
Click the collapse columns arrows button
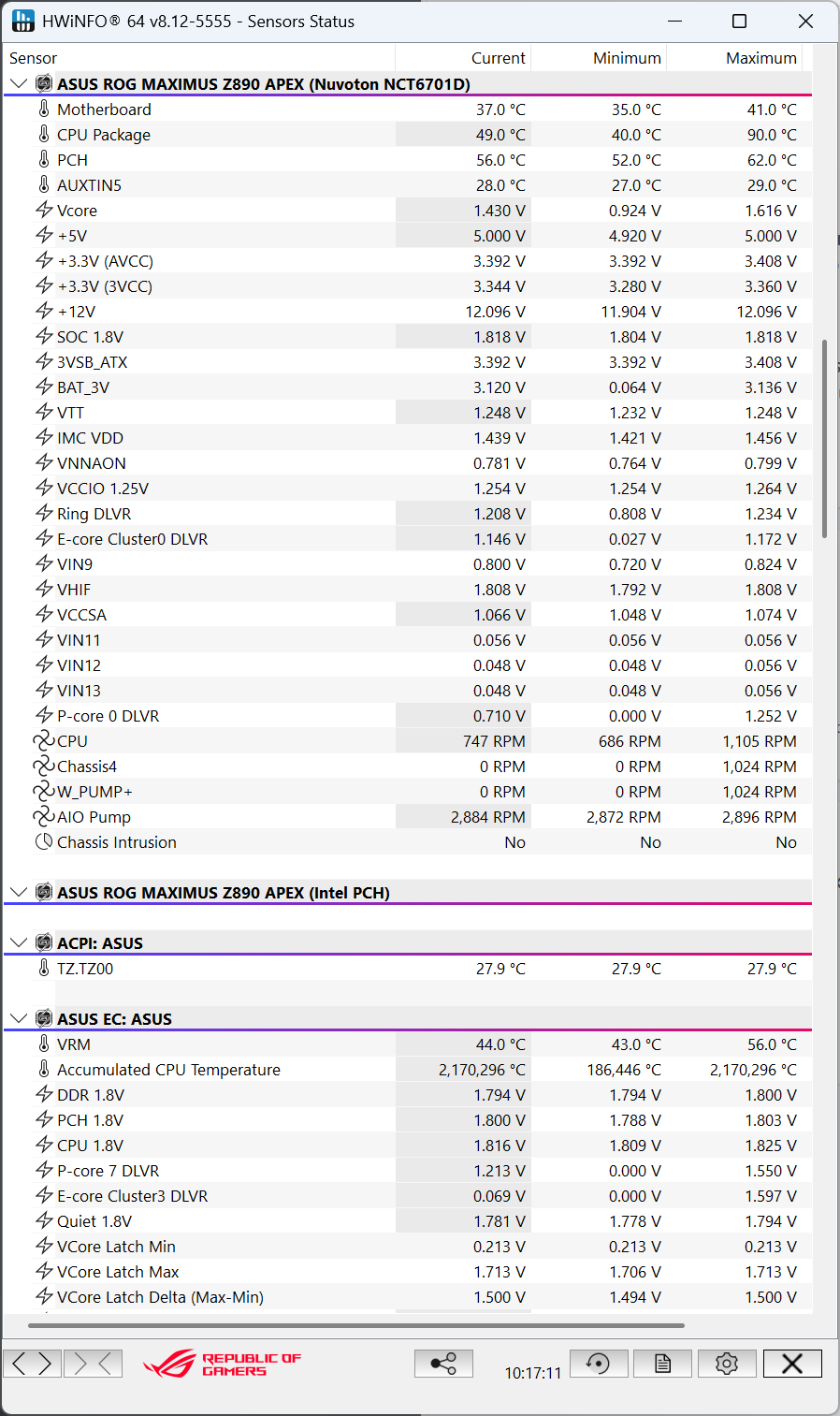click(94, 1364)
